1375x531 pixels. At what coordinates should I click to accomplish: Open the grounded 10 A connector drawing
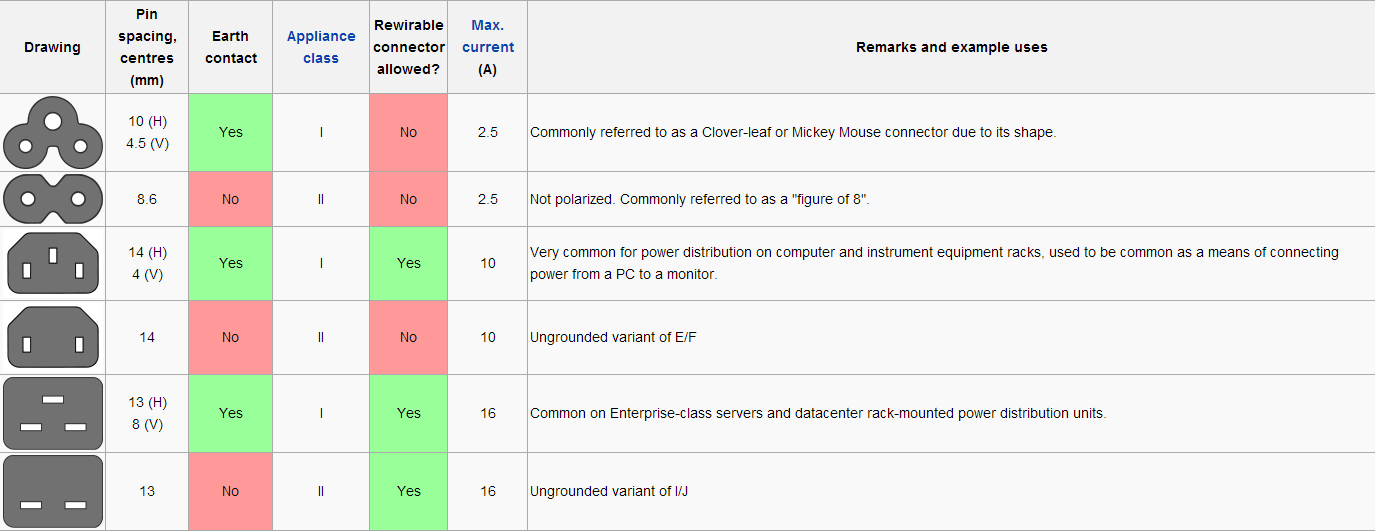[53, 263]
